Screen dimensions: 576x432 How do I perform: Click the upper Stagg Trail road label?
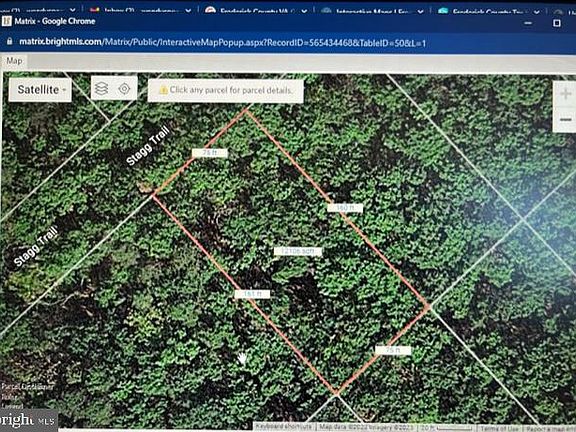click(x=148, y=145)
